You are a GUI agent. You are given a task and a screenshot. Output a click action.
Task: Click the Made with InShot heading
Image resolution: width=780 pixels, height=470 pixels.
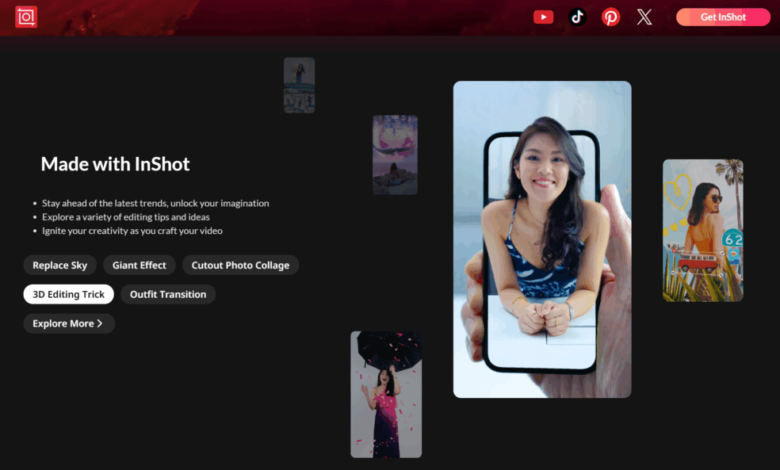pyautogui.click(x=115, y=164)
